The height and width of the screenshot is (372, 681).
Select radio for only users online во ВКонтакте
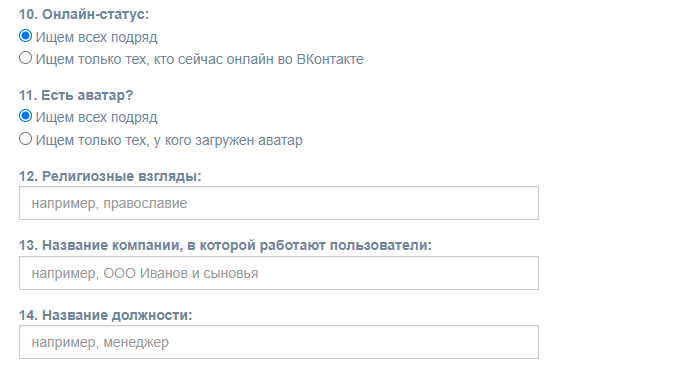[26, 58]
